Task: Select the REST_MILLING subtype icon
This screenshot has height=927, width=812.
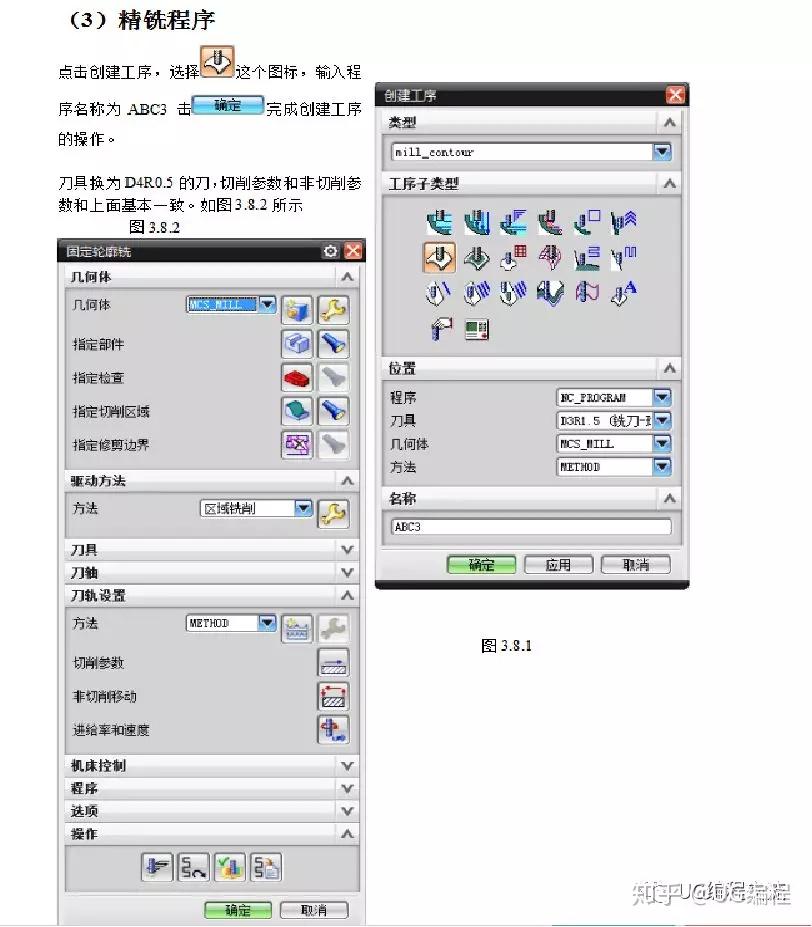Action: [550, 222]
